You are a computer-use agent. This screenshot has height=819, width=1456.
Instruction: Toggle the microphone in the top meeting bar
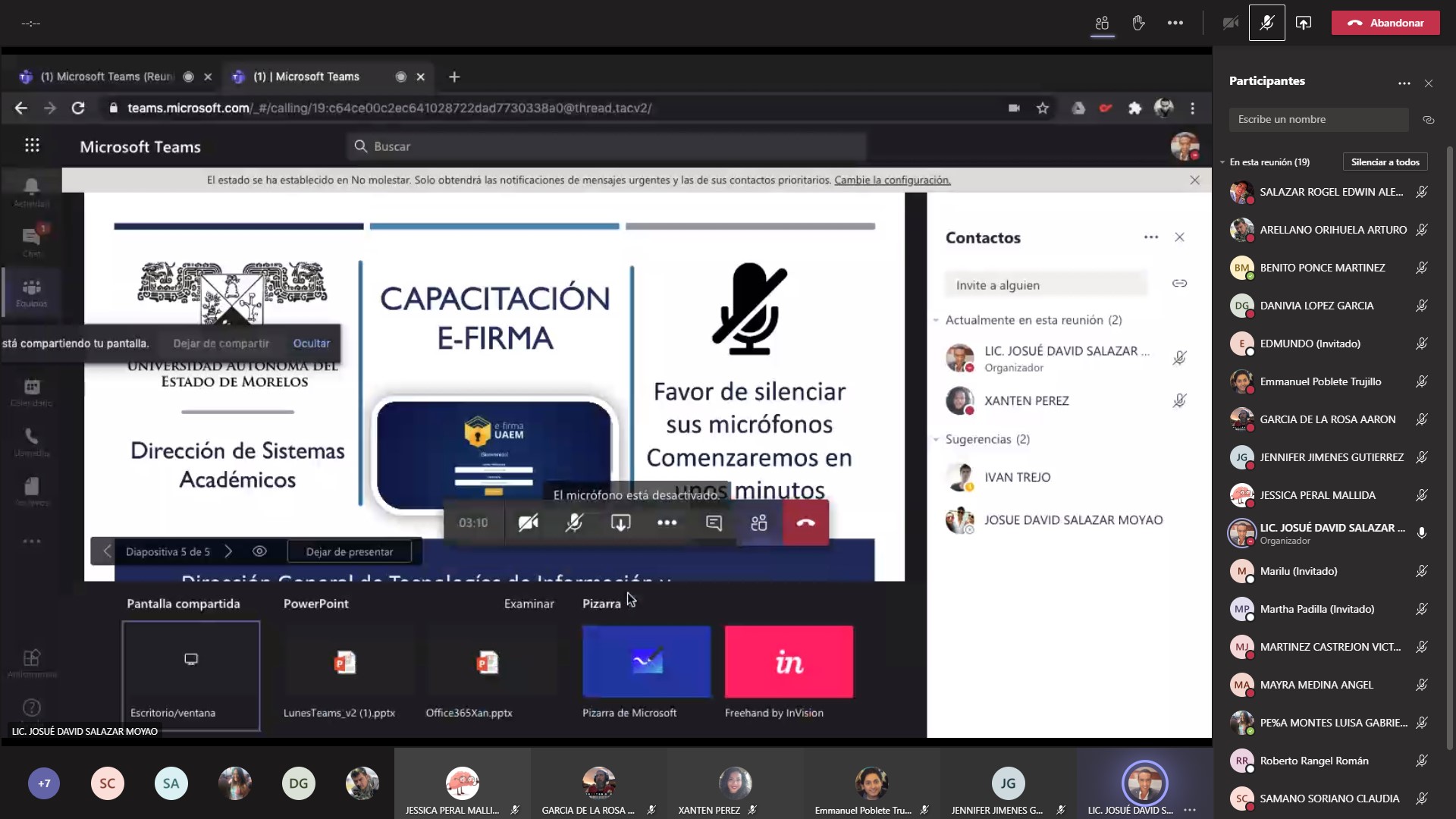1266,23
